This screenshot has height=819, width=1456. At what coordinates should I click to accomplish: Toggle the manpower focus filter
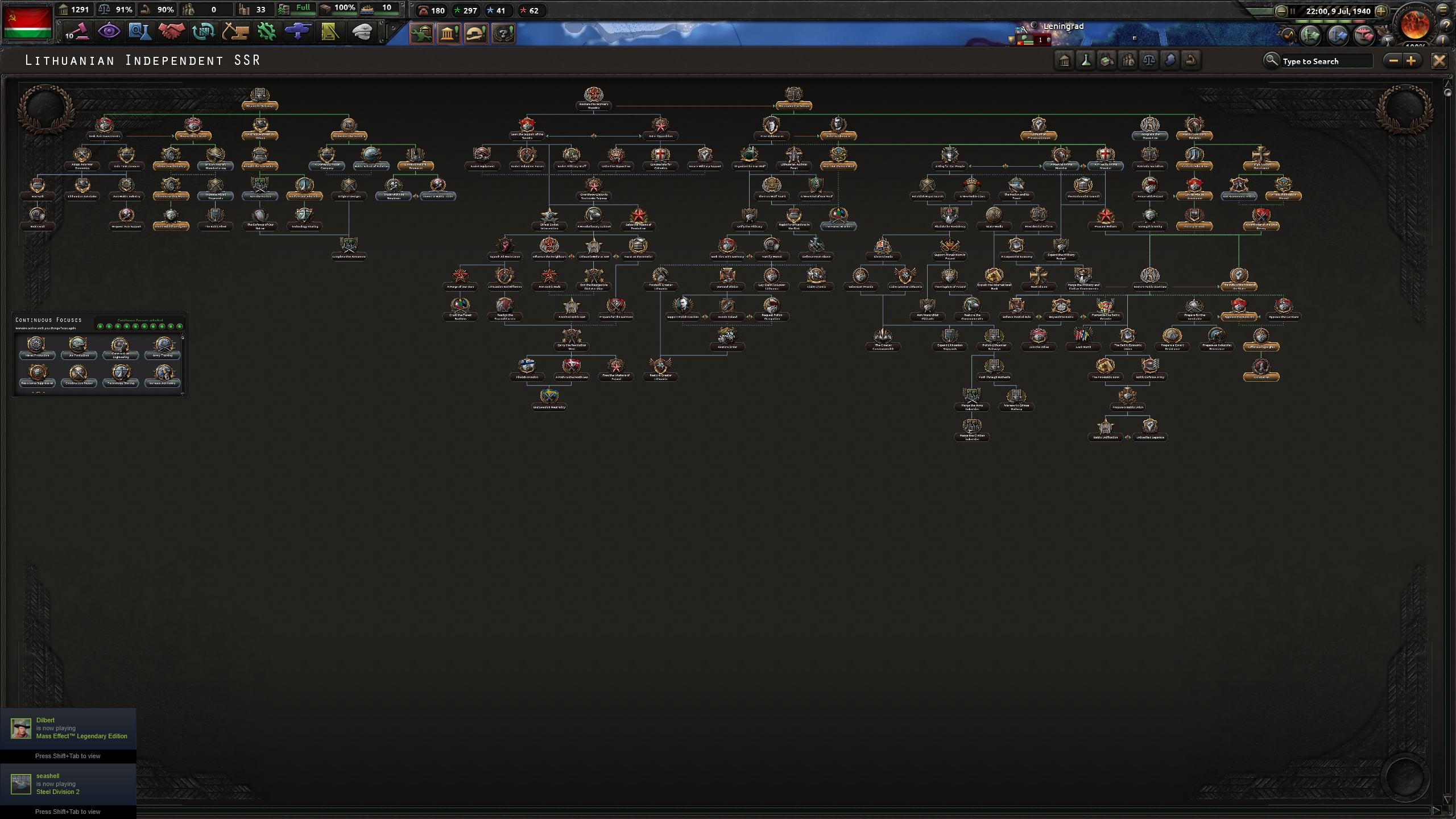(1128, 60)
